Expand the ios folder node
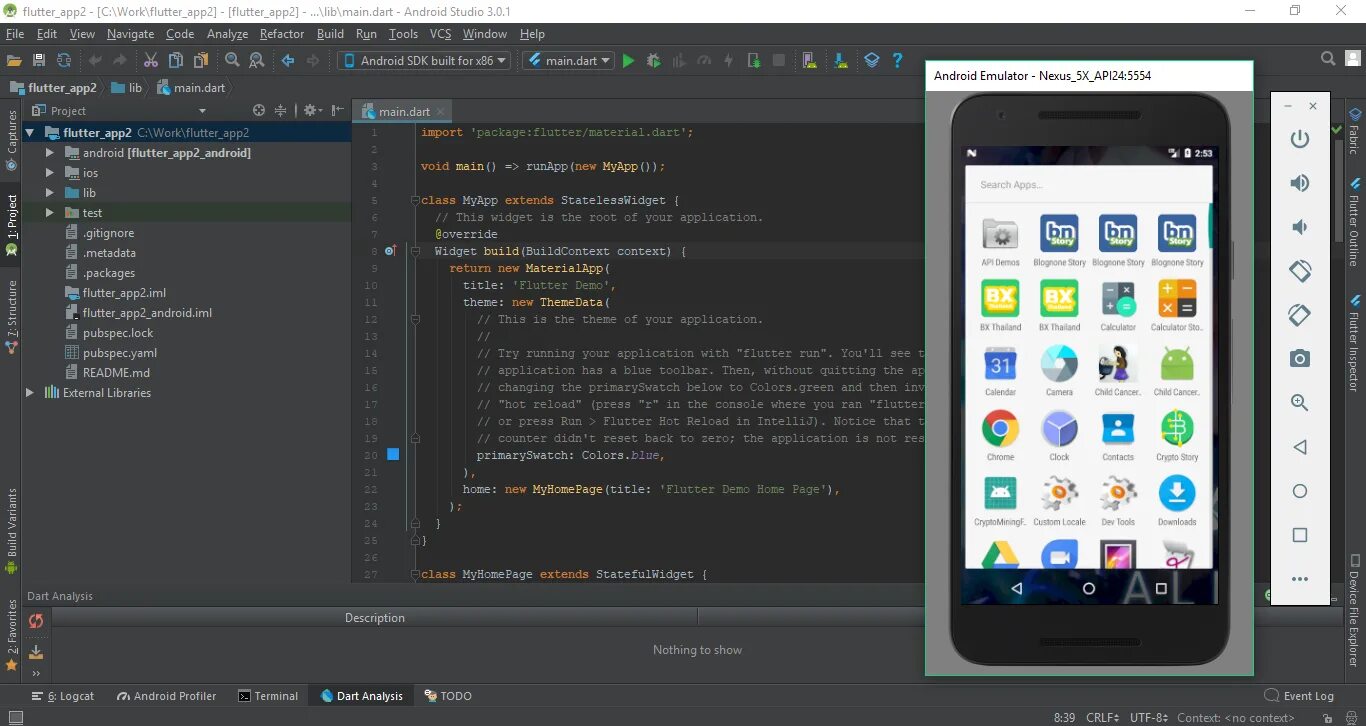The width and height of the screenshot is (1366, 726). (x=49, y=173)
